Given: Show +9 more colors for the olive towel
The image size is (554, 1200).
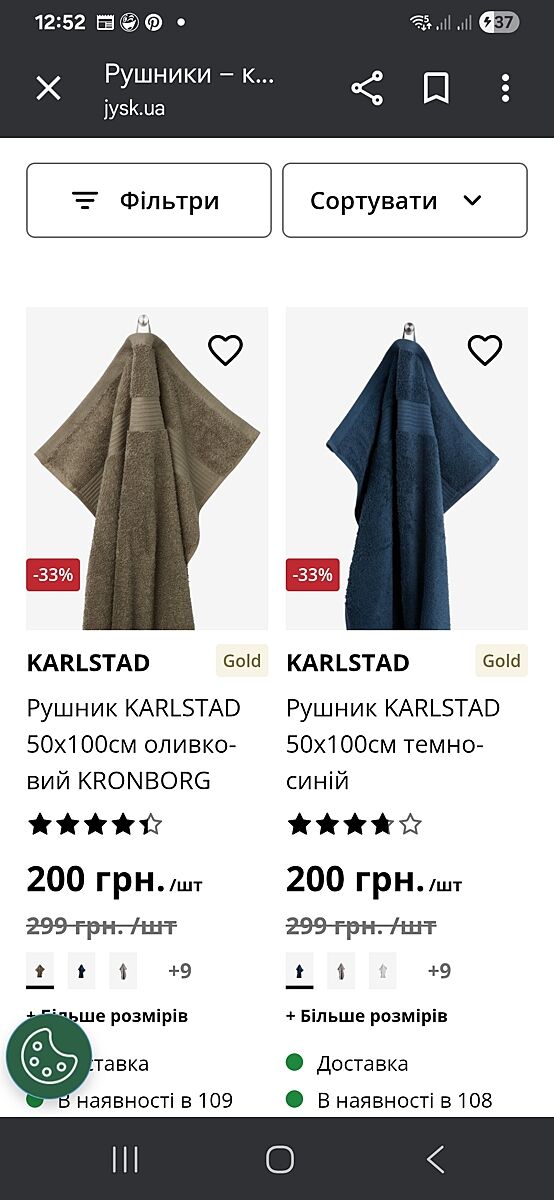Looking at the screenshot, I should pos(180,970).
